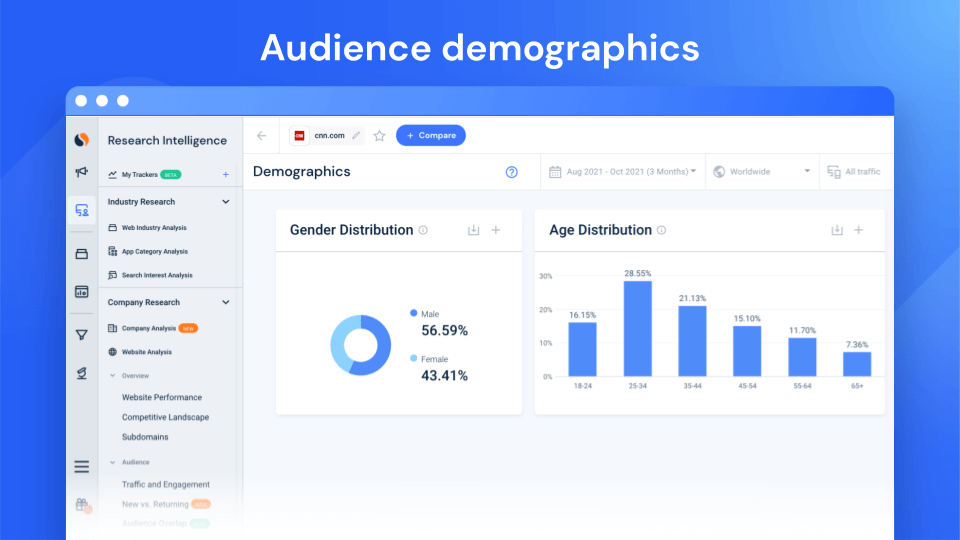The height and width of the screenshot is (540, 960).
Task: Go back using the left arrow
Action: (x=261, y=135)
